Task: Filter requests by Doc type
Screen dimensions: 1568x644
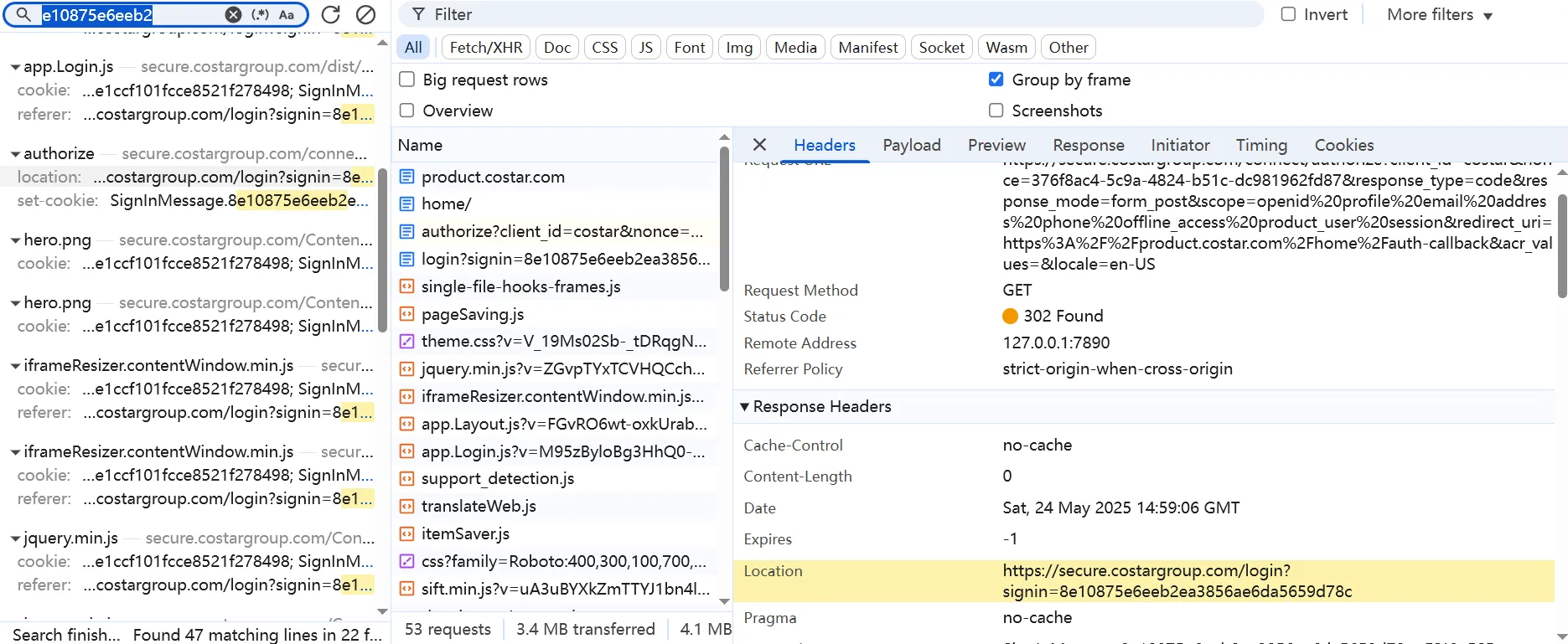Action: click(x=557, y=48)
